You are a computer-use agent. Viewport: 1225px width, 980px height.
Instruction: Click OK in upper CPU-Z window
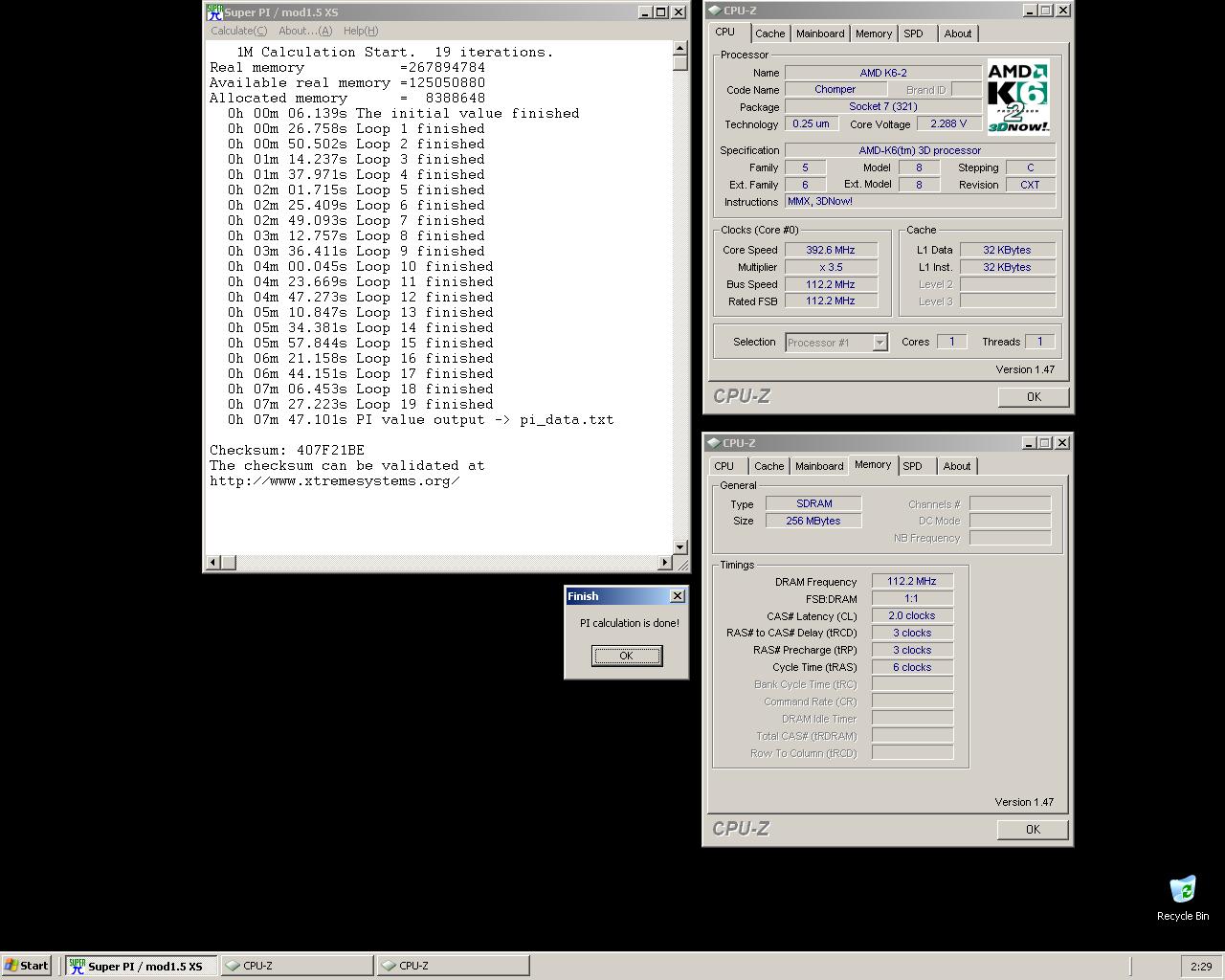click(1034, 397)
